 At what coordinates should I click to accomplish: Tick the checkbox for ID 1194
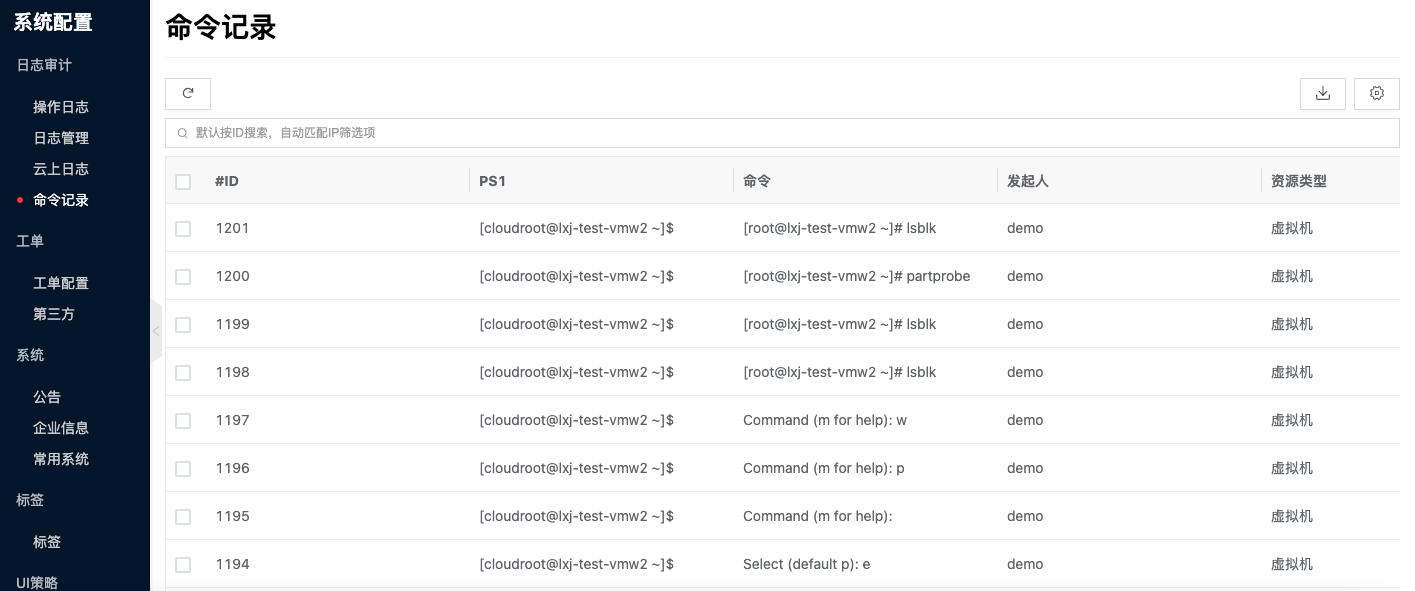point(183,565)
